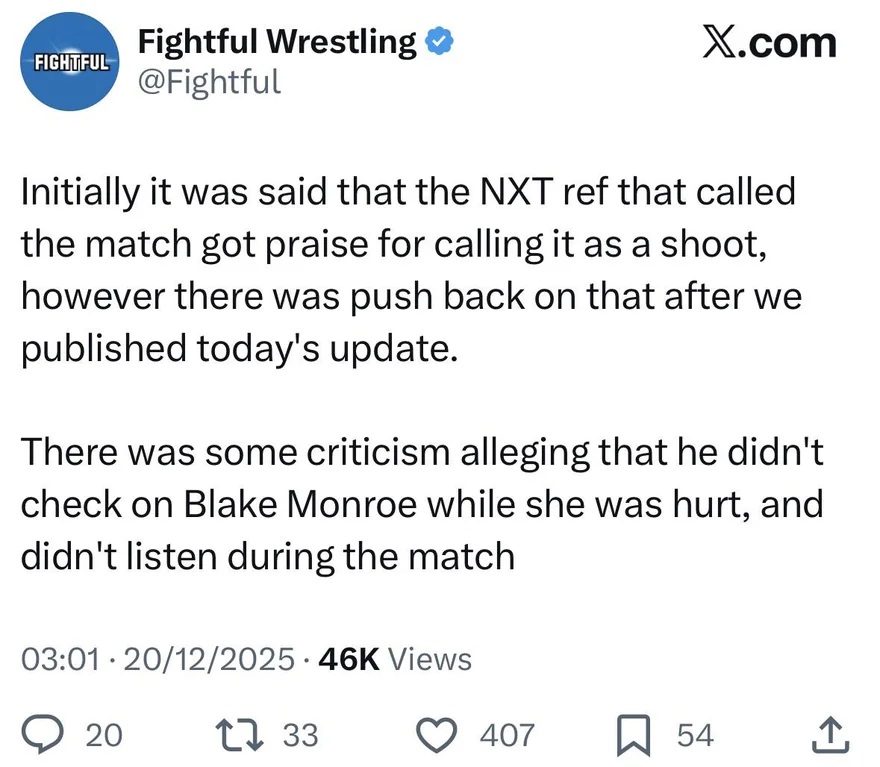Open the Fightful Wrestling display name
Screen dimensions: 880x767
pyautogui.click(x=277, y=42)
